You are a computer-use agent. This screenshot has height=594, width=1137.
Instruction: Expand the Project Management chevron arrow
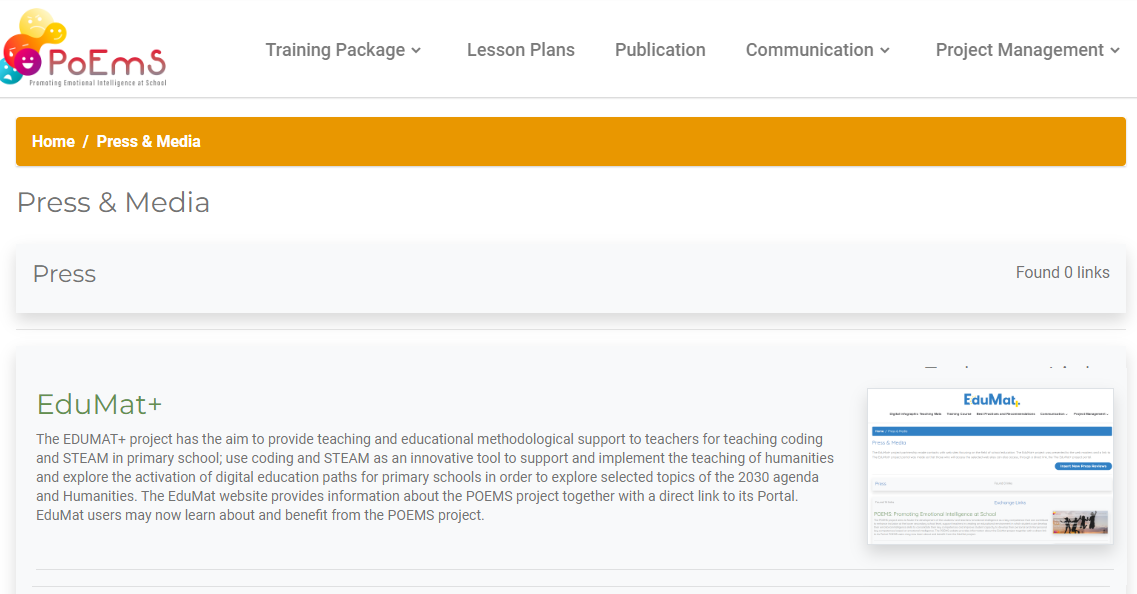tap(1115, 51)
